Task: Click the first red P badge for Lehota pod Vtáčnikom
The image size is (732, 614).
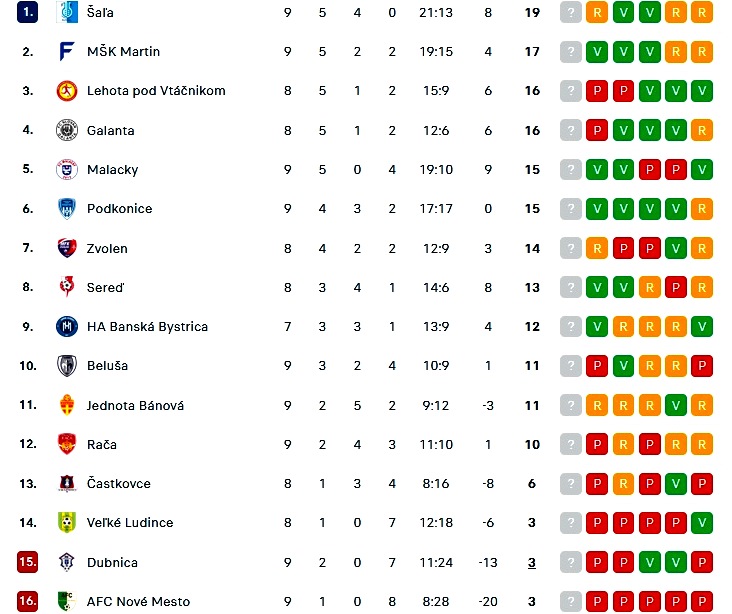Action: [x=597, y=91]
